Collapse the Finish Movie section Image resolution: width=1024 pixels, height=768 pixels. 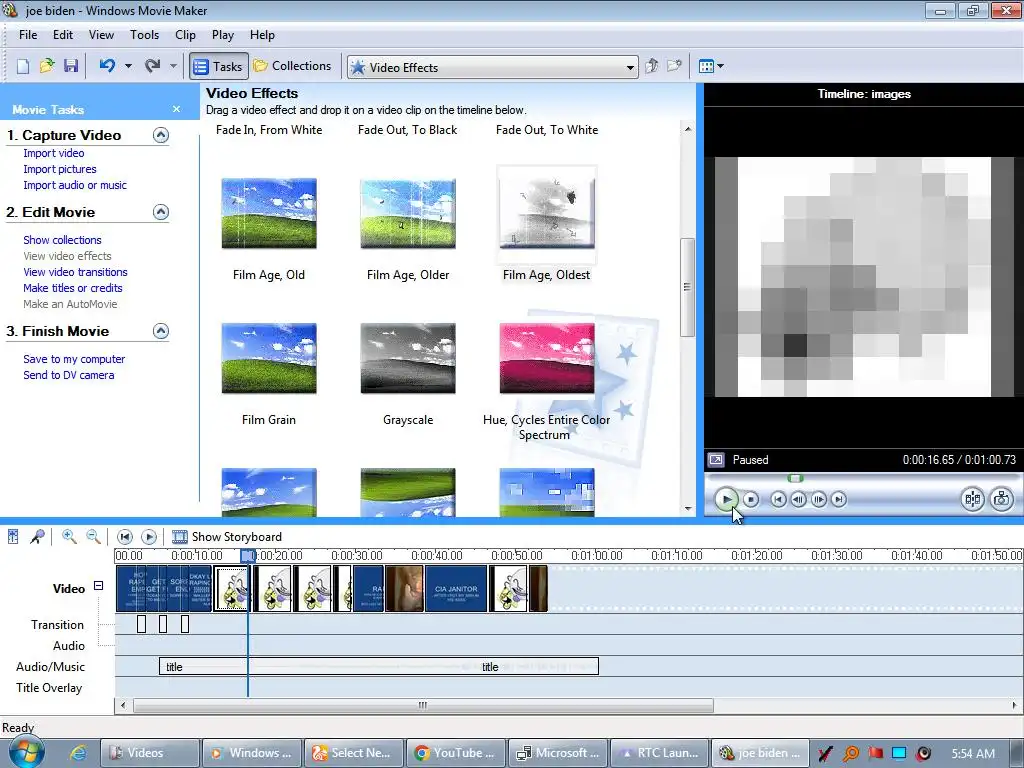pos(161,331)
